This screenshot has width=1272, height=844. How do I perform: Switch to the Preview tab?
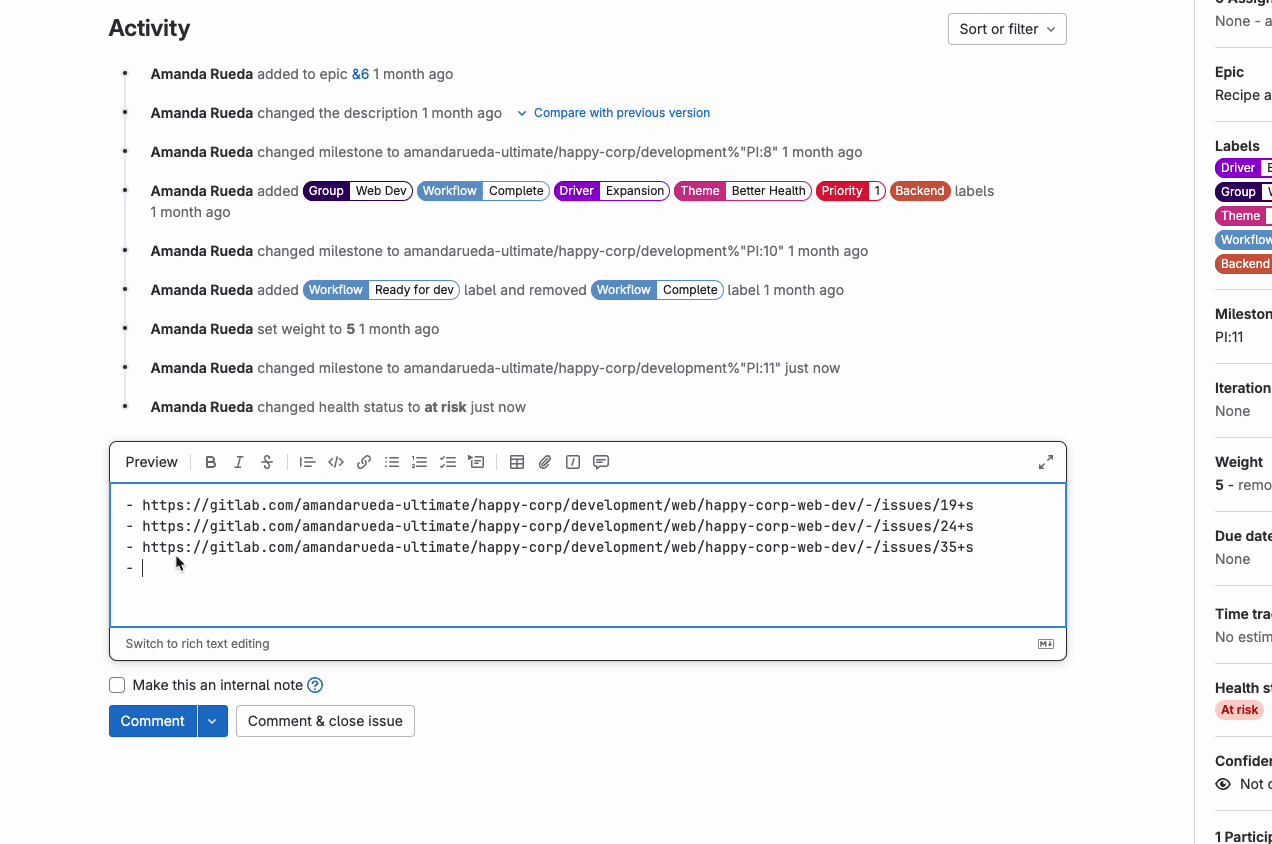coord(151,462)
